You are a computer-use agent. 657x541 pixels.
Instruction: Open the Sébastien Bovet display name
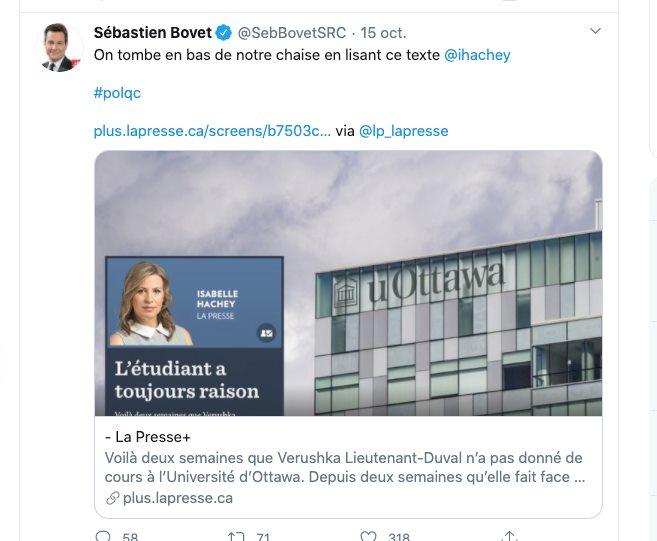click(x=153, y=33)
